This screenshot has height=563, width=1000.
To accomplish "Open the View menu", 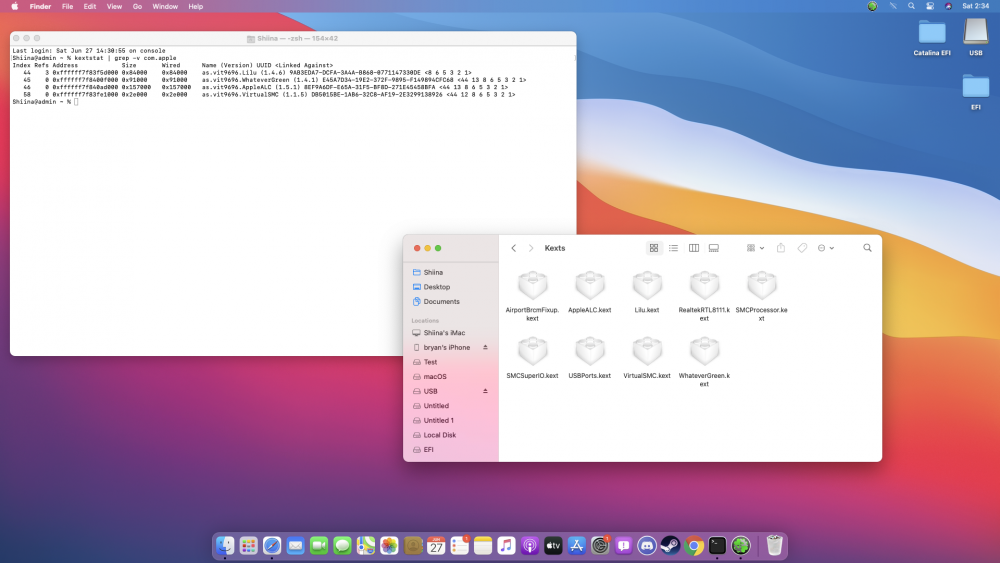I will [x=114, y=6].
